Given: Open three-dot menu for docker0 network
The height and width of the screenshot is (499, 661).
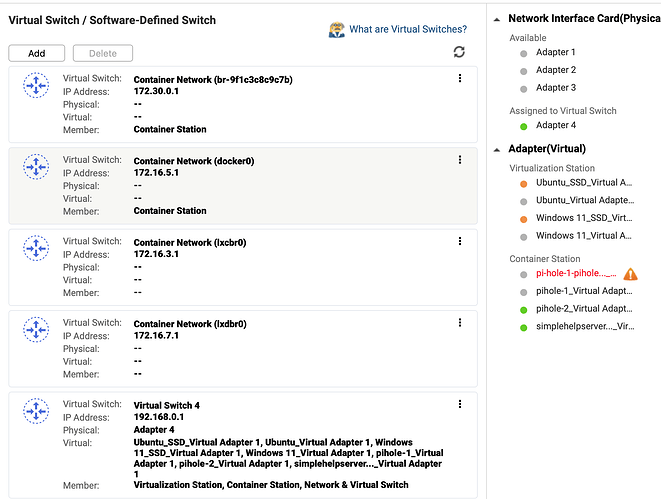Looking at the screenshot, I should 460,160.
